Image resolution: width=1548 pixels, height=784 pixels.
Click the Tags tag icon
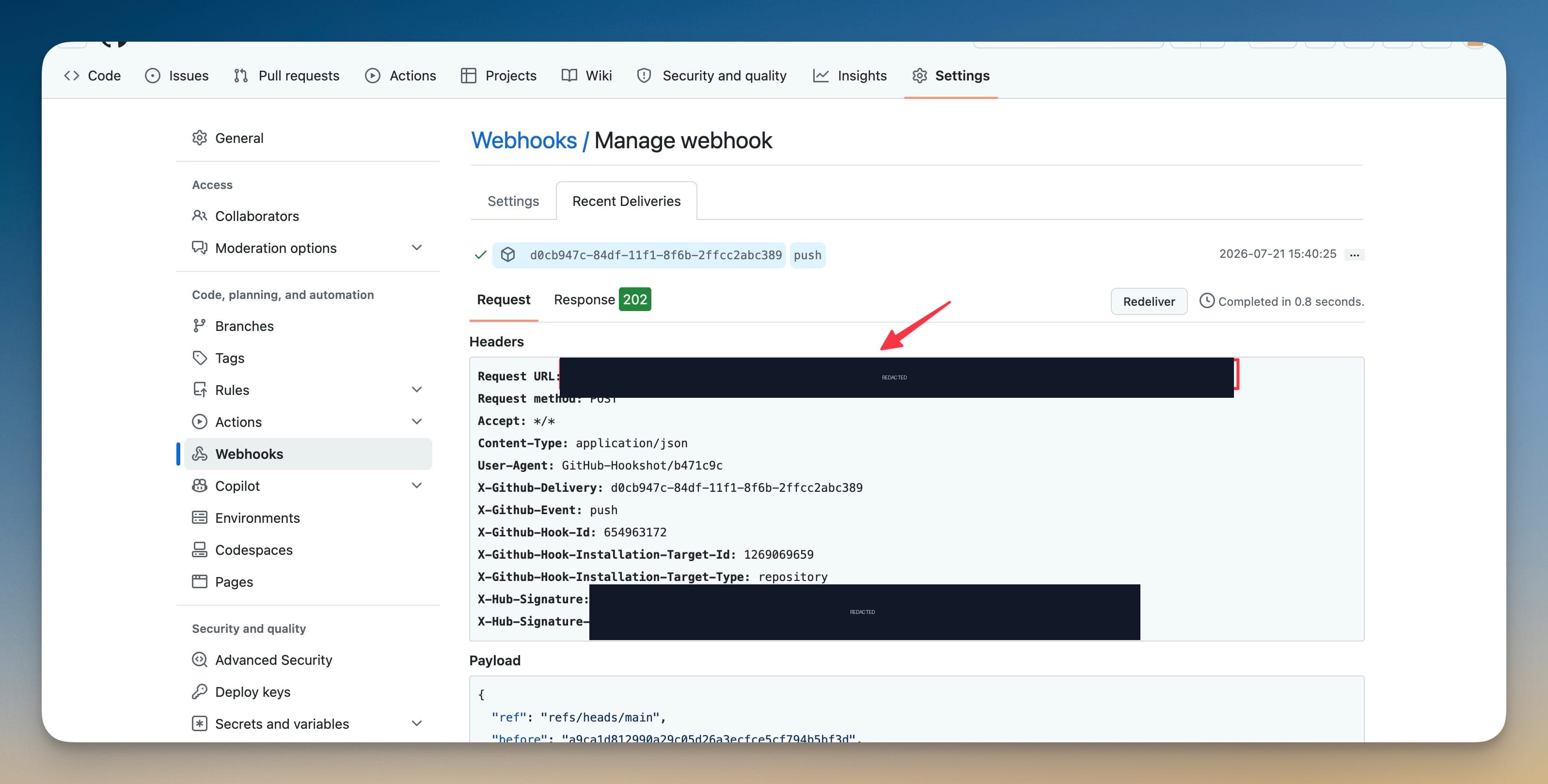click(x=200, y=358)
